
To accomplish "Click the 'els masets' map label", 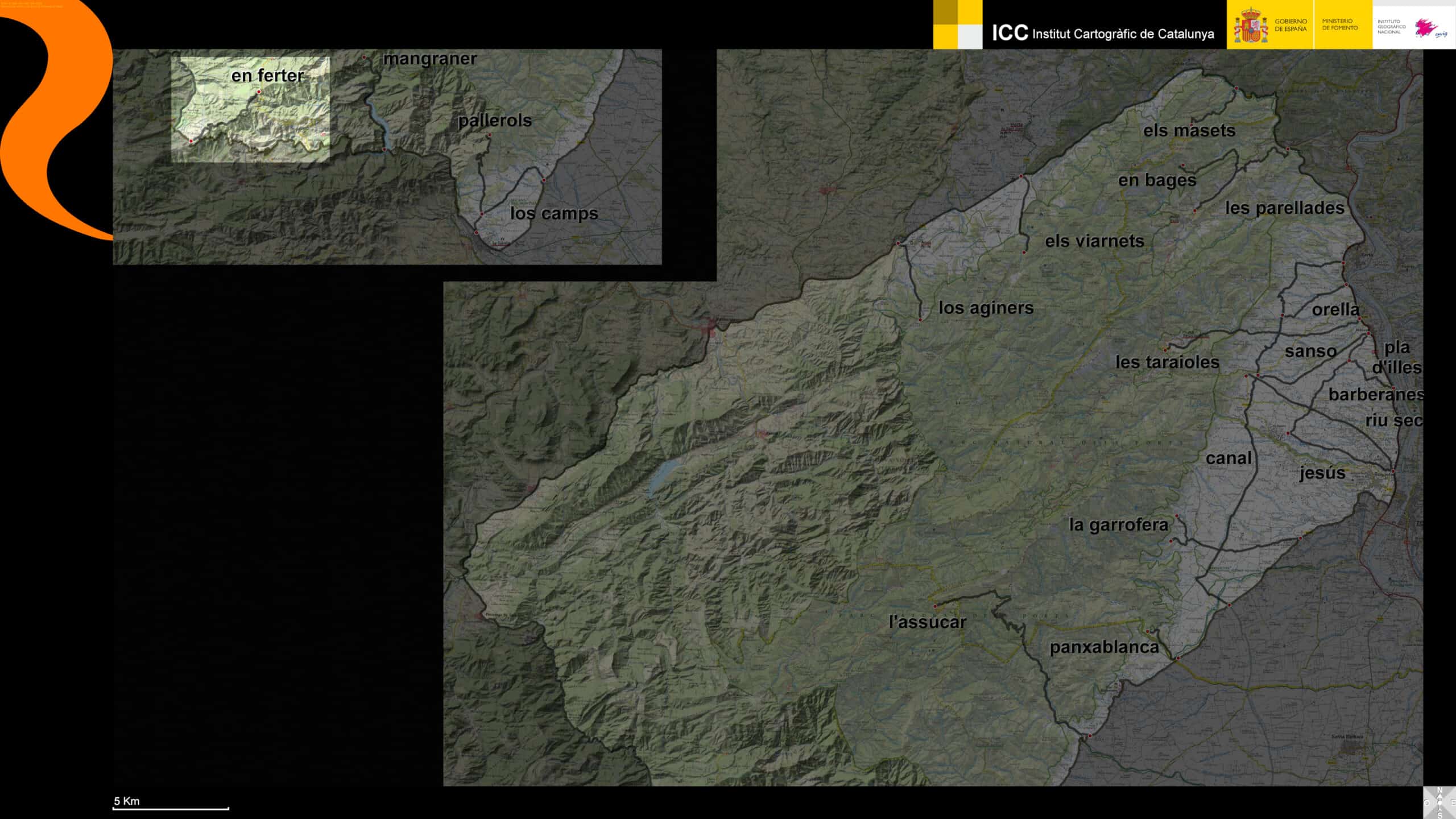I will [1189, 131].
